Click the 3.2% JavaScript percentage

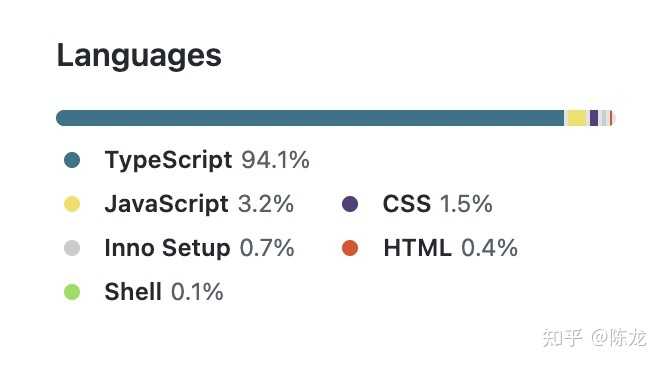coord(266,204)
